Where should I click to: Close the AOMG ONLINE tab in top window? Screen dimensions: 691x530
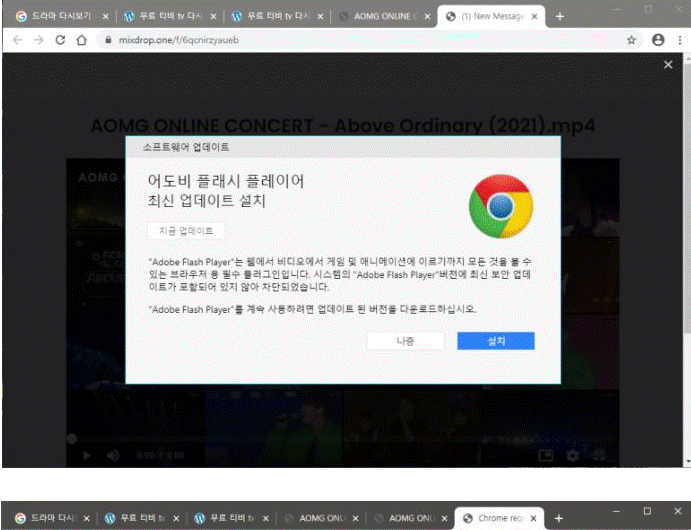[x=427, y=16]
